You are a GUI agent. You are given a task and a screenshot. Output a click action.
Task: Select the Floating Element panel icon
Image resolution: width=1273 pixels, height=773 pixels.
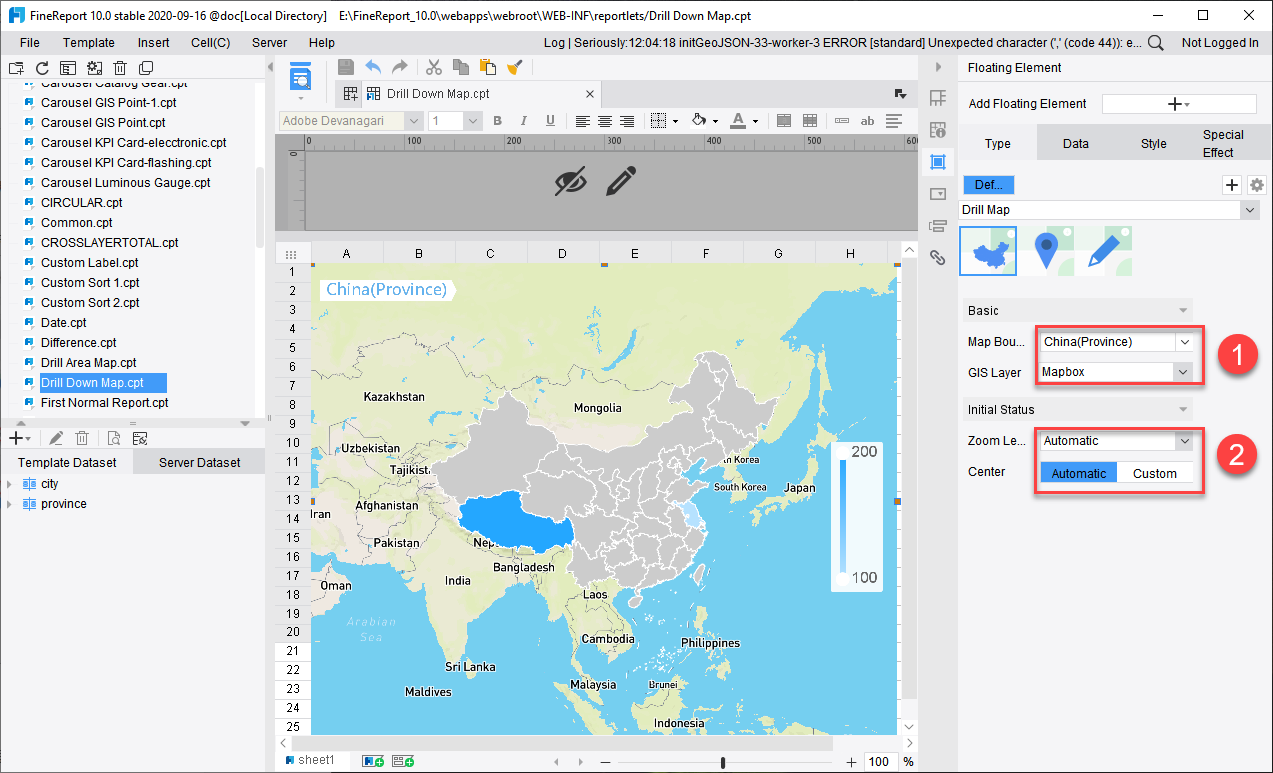(938, 161)
